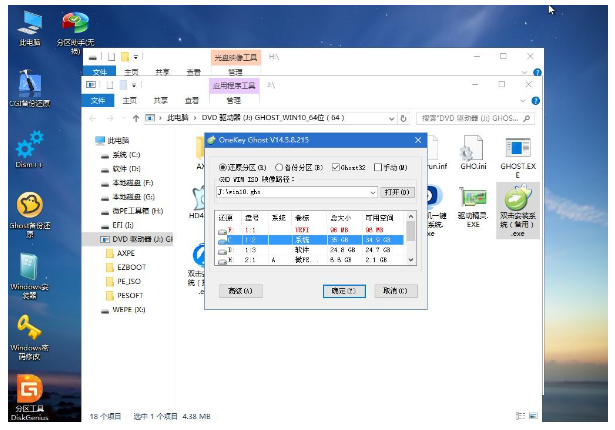Open recent locations dropdown arrow
Image resolution: width=615 pixels, height=430 pixels.
point(124,118)
